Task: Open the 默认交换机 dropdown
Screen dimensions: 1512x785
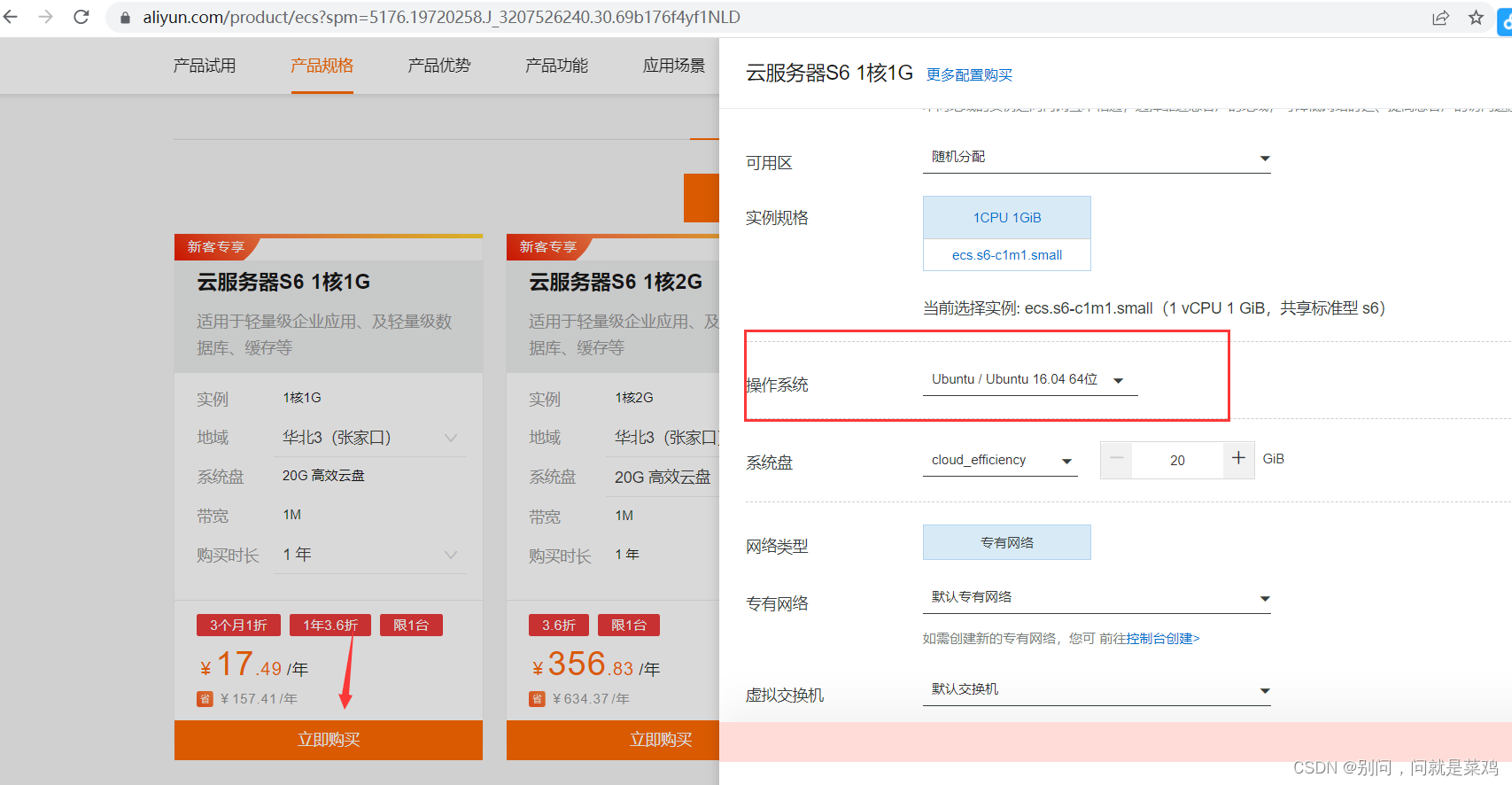Action: coord(1097,690)
